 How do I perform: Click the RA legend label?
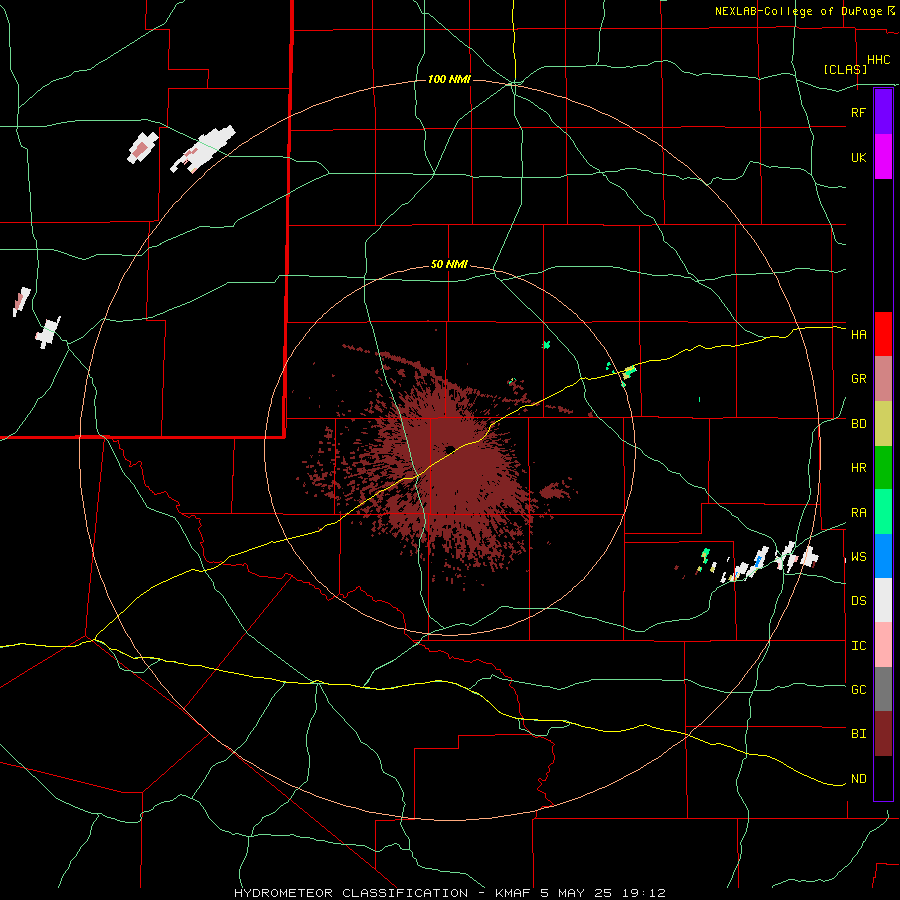(858, 513)
